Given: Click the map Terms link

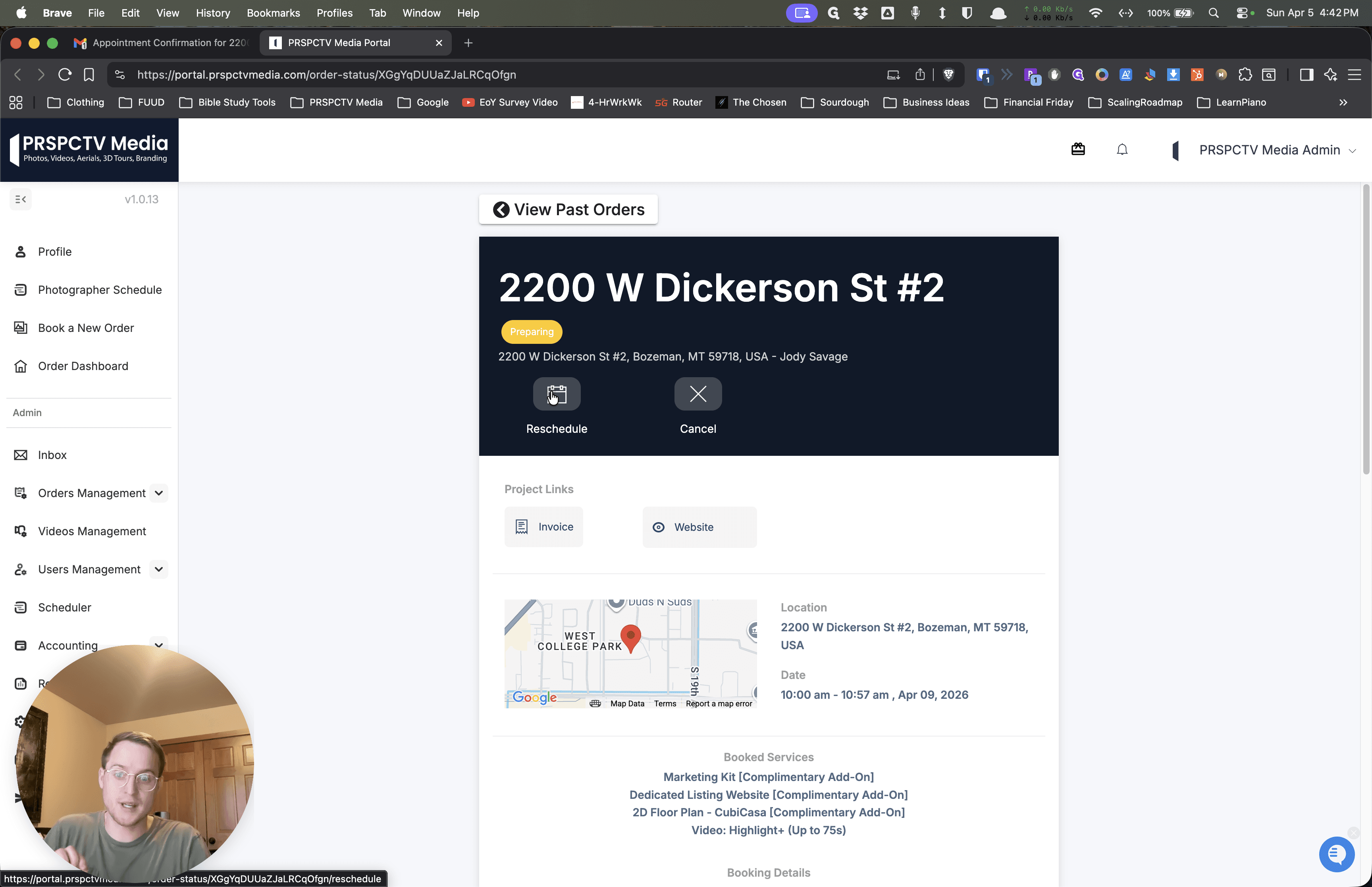Looking at the screenshot, I should point(665,703).
